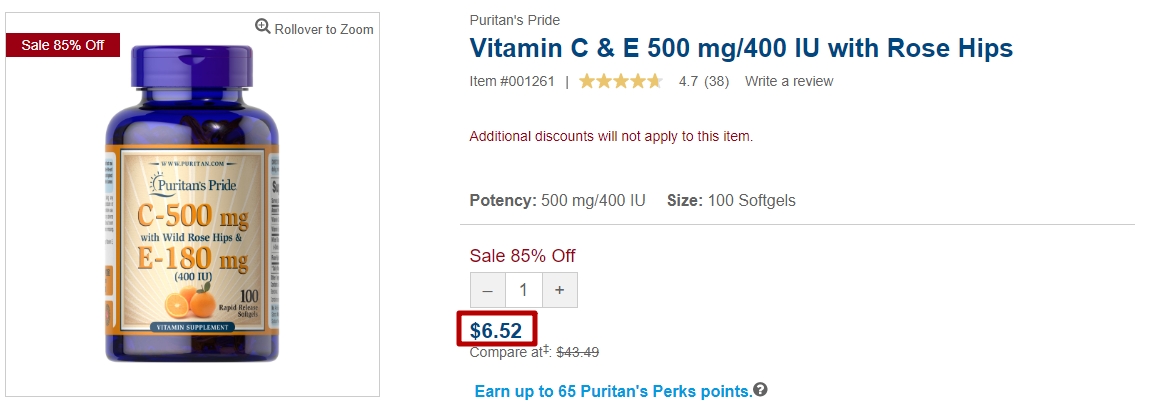Click the Compare at footnote label

pyautogui.click(x=511, y=353)
